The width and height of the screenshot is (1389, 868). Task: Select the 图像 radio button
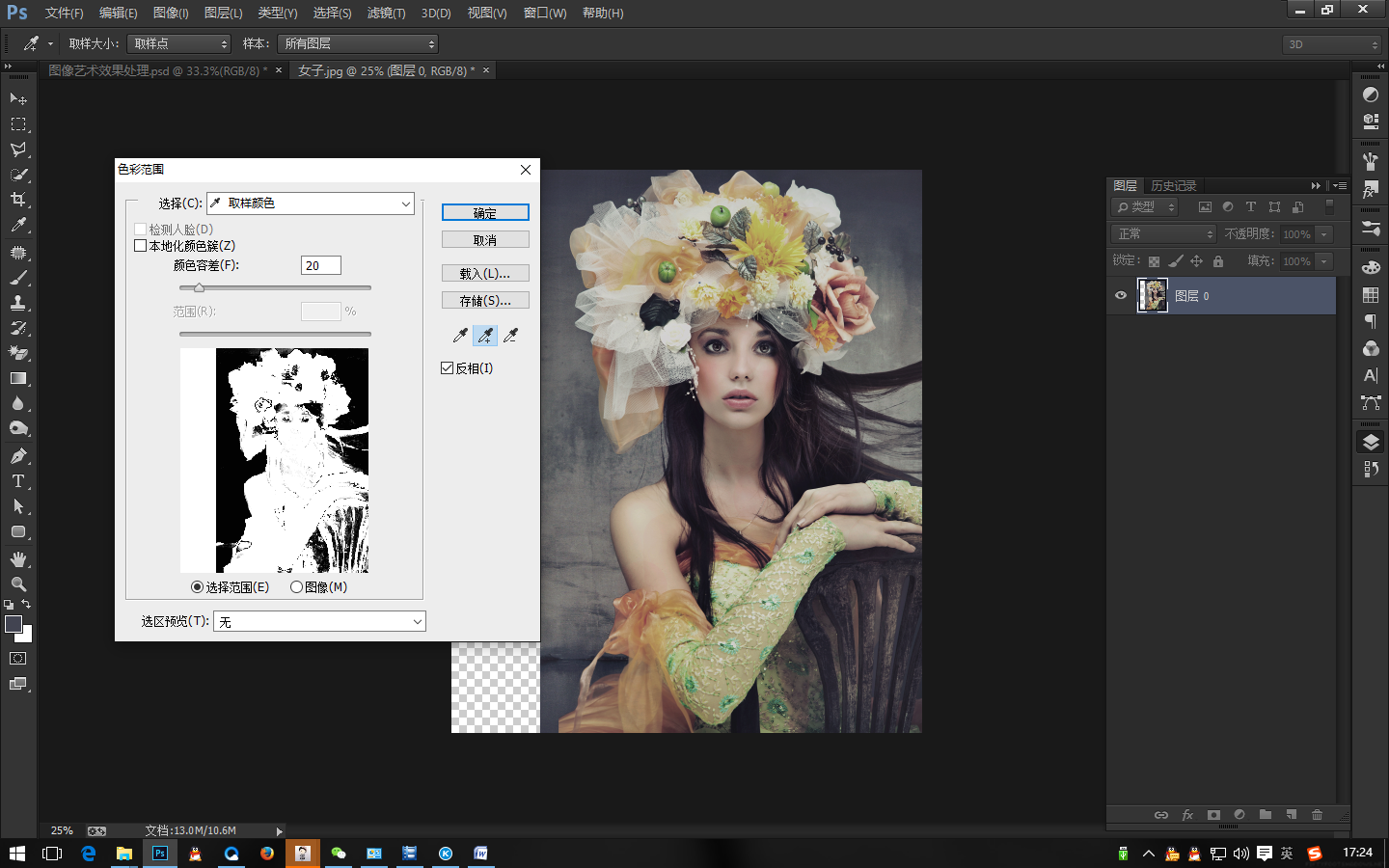pyautogui.click(x=296, y=587)
